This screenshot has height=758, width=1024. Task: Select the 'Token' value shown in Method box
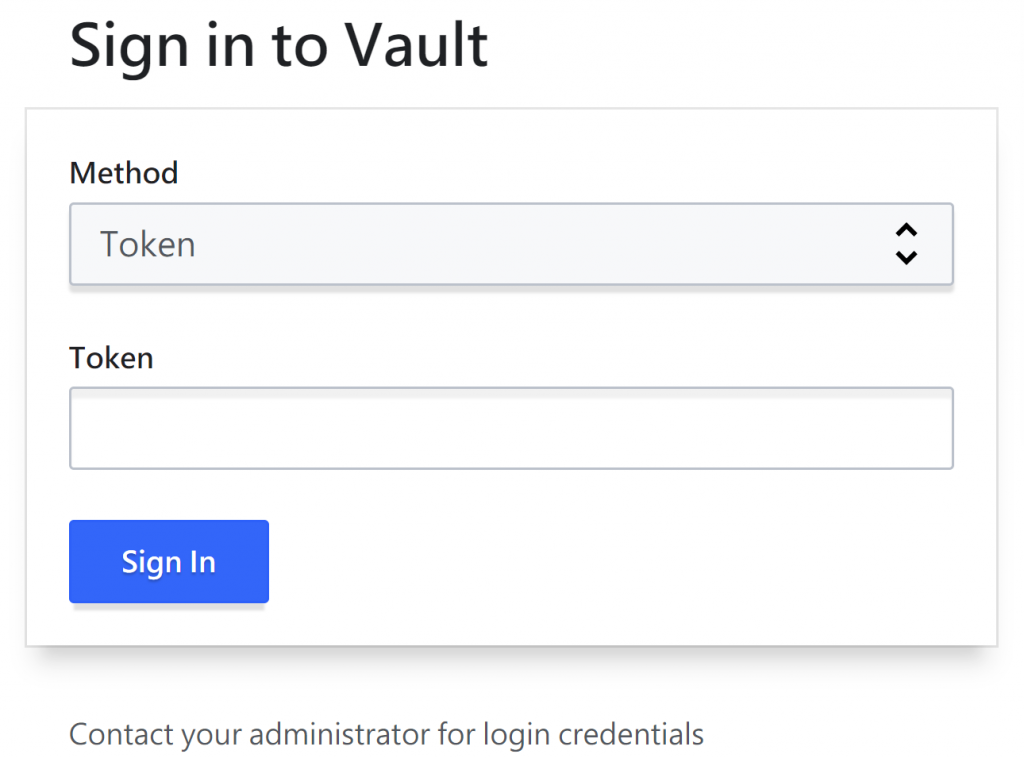pyautogui.click(x=148, y=244)
